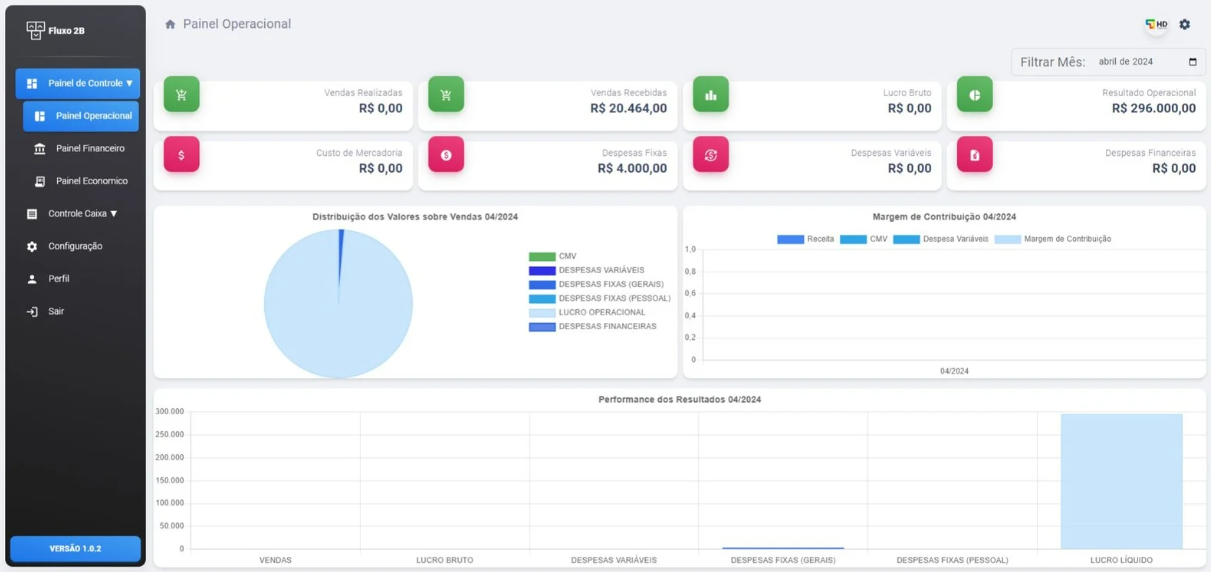The image size is (1211, 572).
Task: Click the green cart icon for Vendas Realizadas
Action: point(181,95)
